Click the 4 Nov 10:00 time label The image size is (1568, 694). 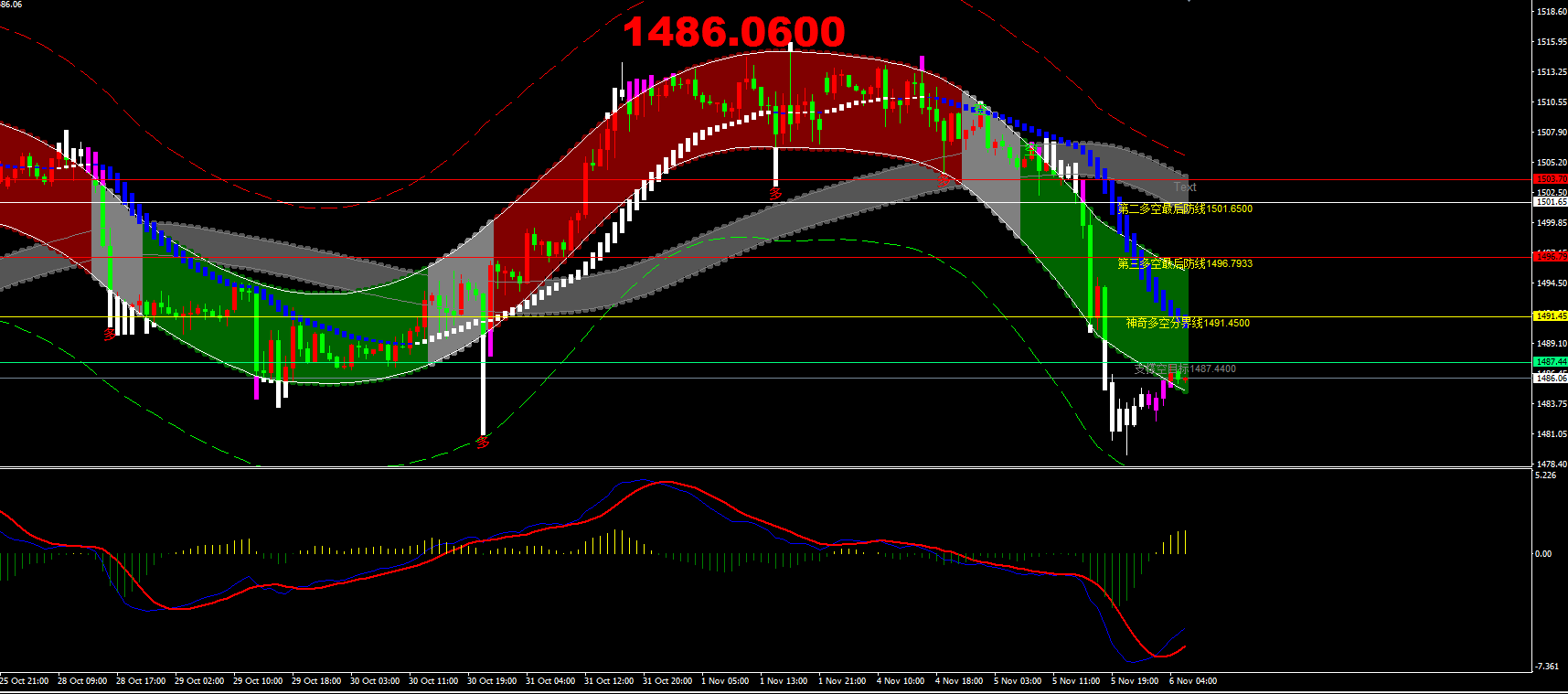[901, 681]
